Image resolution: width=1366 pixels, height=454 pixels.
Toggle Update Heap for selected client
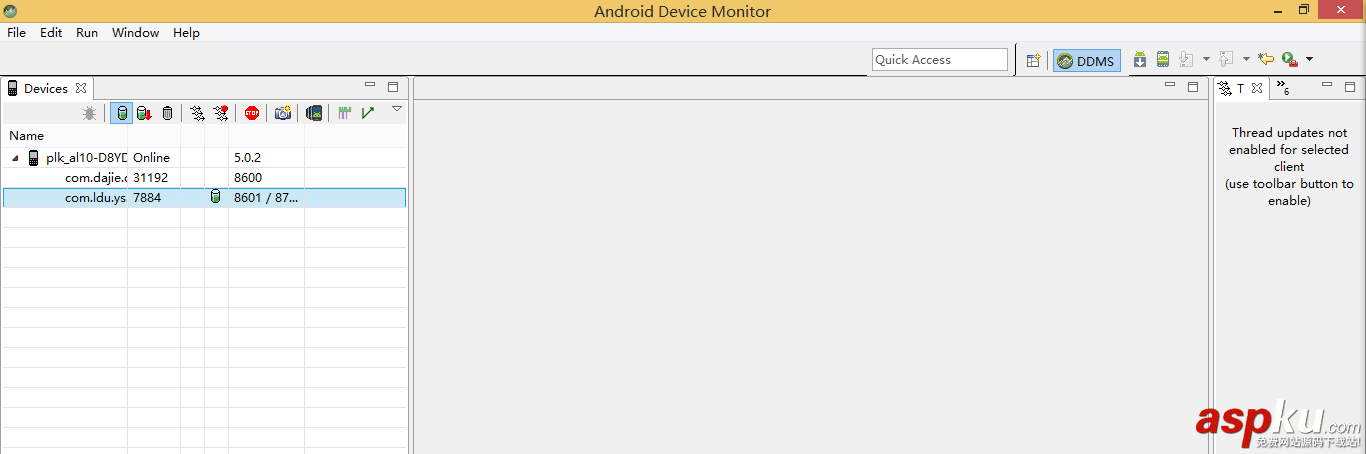tap(121, 113)
